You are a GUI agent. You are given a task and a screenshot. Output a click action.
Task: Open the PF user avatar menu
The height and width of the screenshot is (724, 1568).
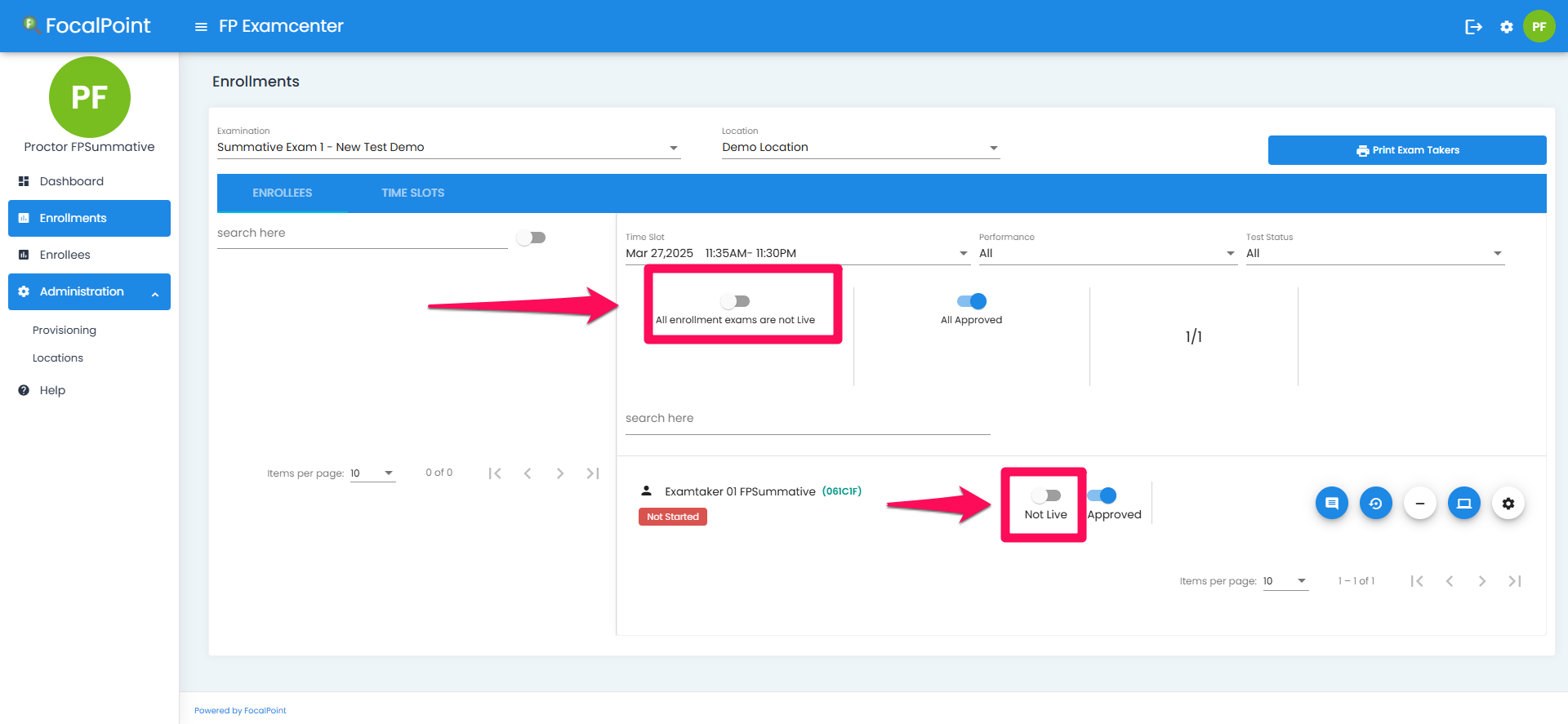click(1539, 26)
